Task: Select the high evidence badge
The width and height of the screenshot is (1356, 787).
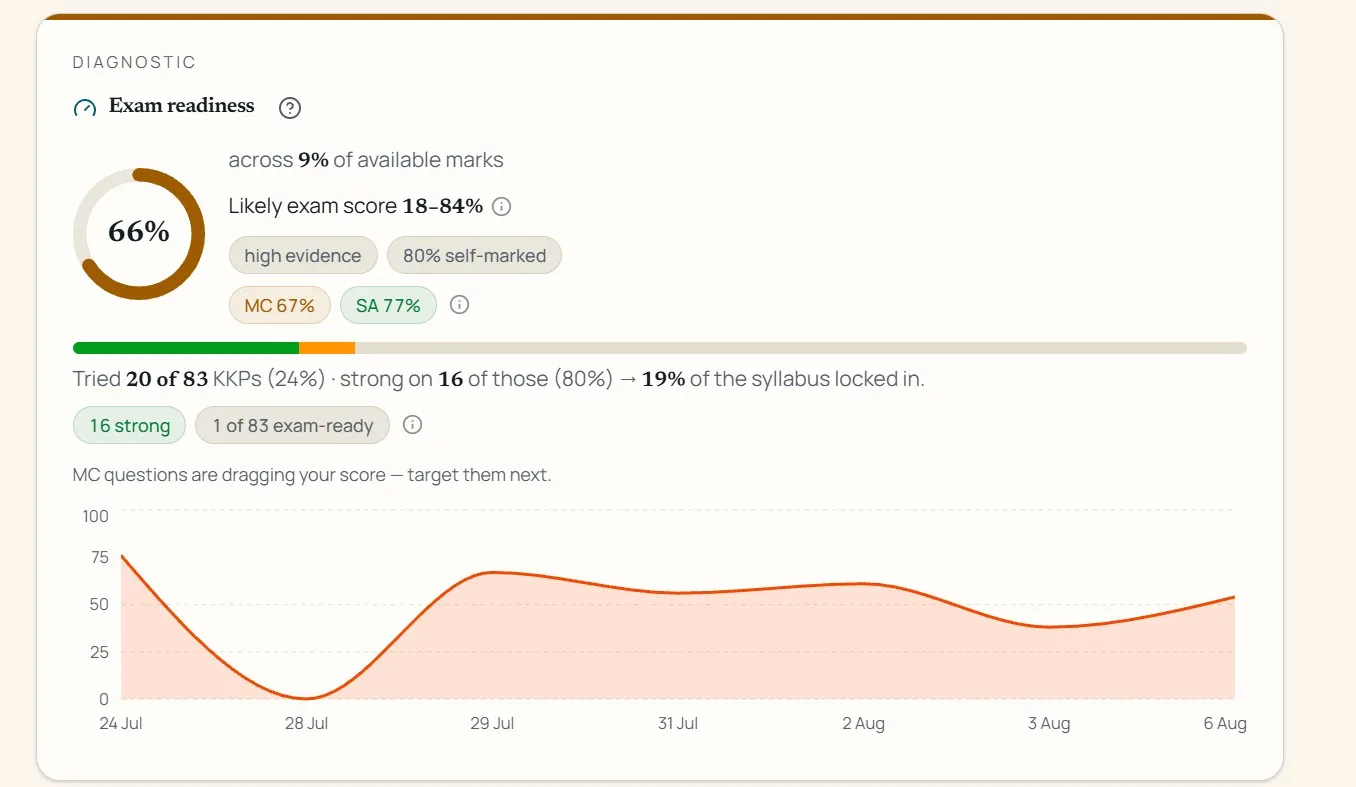Action: click(x=303, y=255)
